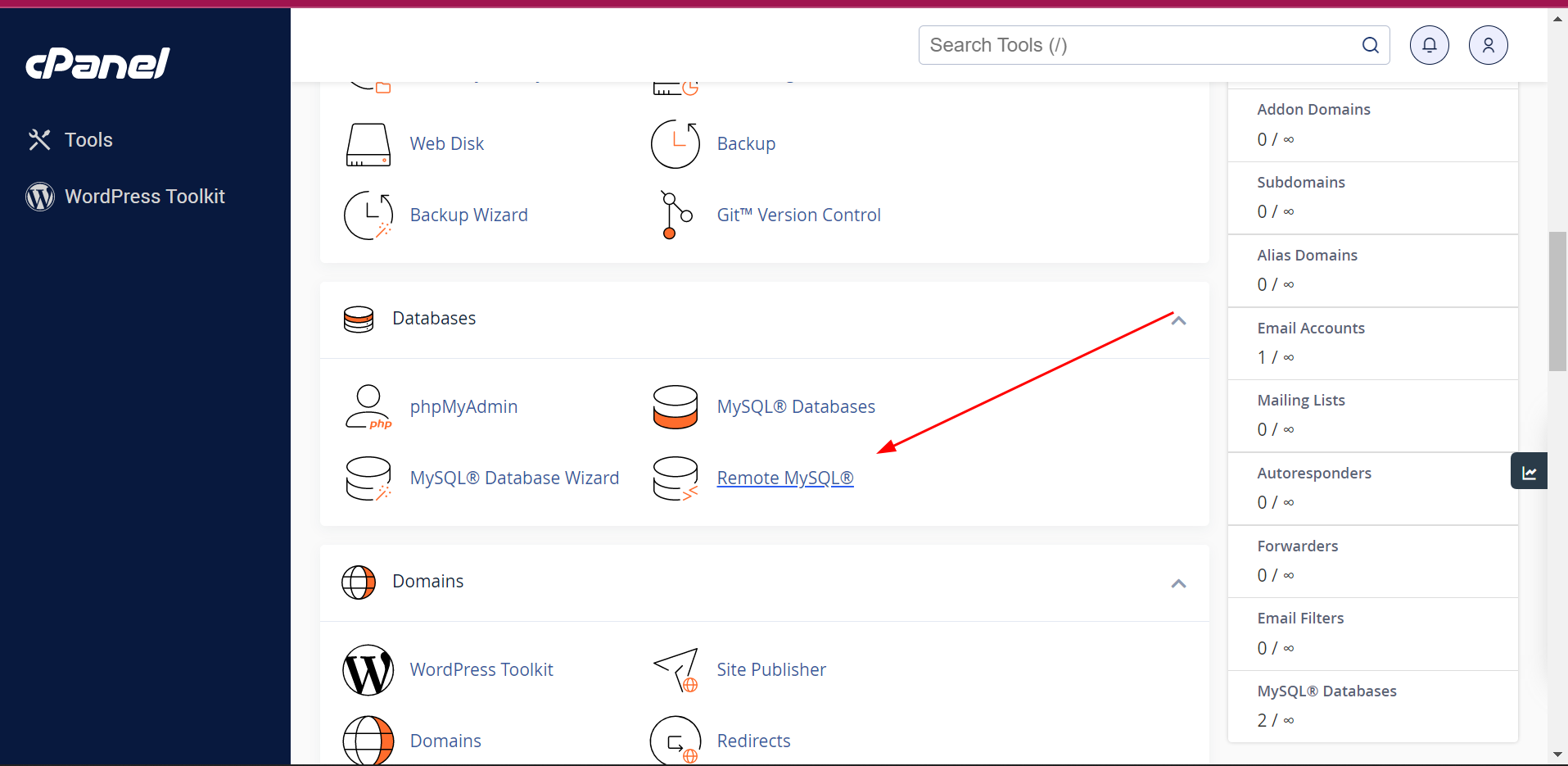Image resolution: width=1568 pixels, height=766 pixels.
Task: Collapse the Domains section
Action: pos(1179,583)
